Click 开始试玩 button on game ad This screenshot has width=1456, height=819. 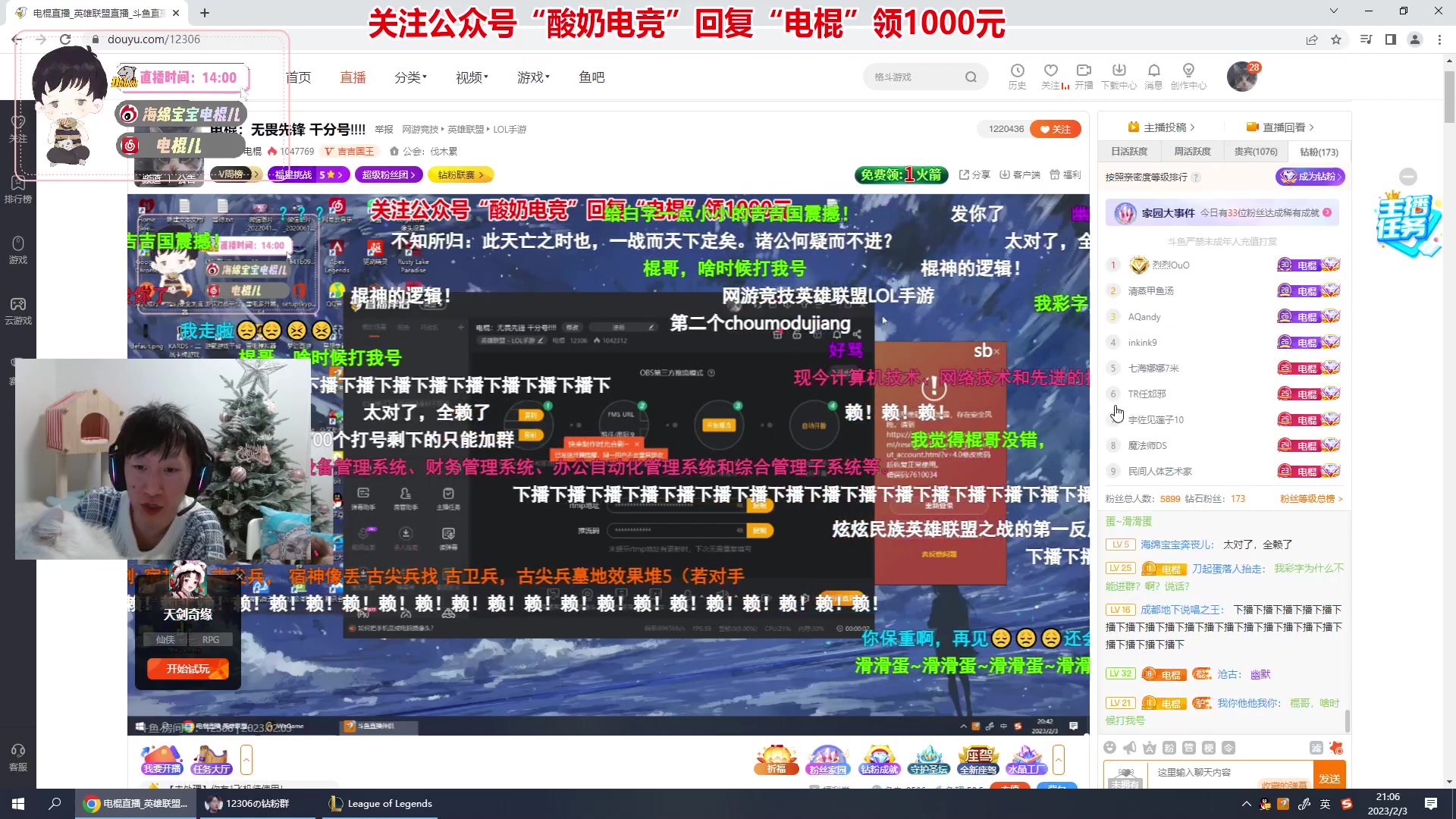(x=188, y=668)
